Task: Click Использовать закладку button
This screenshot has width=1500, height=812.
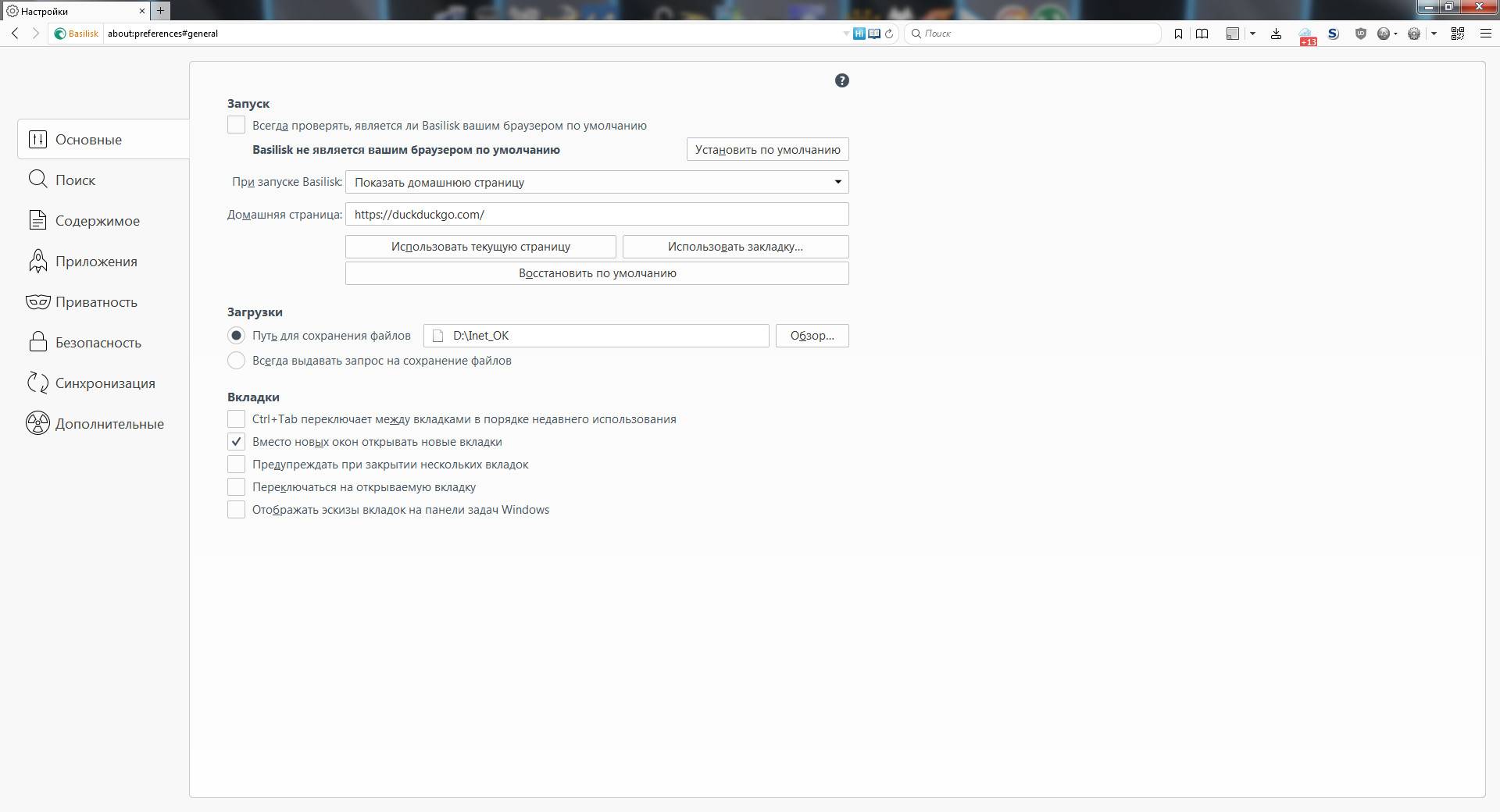Action: 735,246
